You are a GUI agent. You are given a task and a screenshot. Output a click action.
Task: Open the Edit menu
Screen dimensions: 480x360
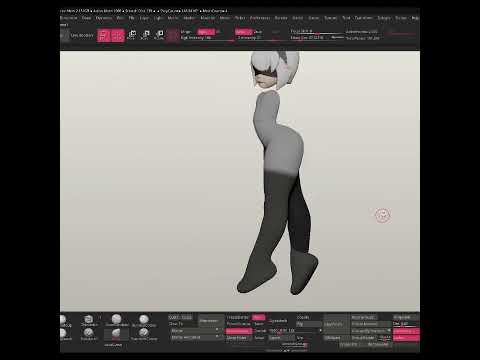tap(120, 18)
